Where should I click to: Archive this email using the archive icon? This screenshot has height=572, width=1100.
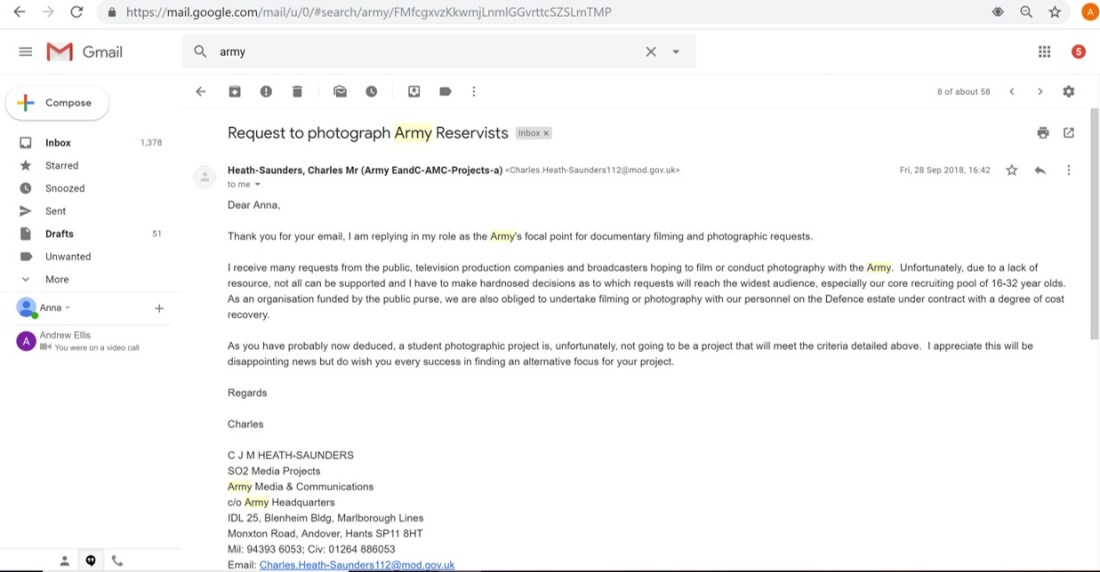point(235,91)
